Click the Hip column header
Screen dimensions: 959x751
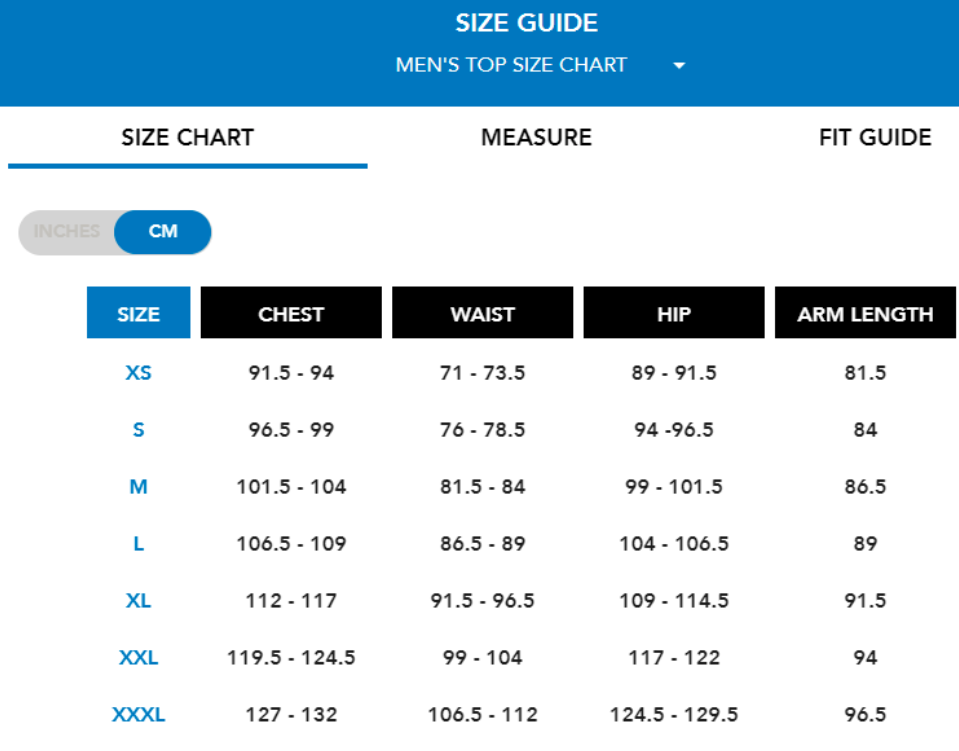point(674,313)
